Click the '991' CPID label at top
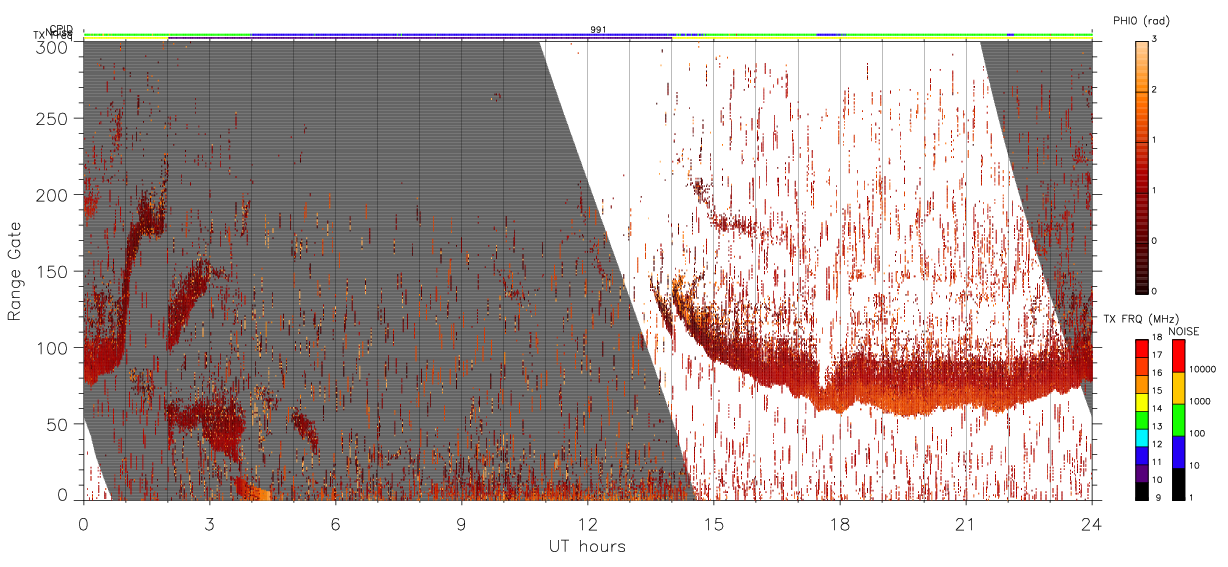Screen dimensions: 1228x567 pos(598,30)
